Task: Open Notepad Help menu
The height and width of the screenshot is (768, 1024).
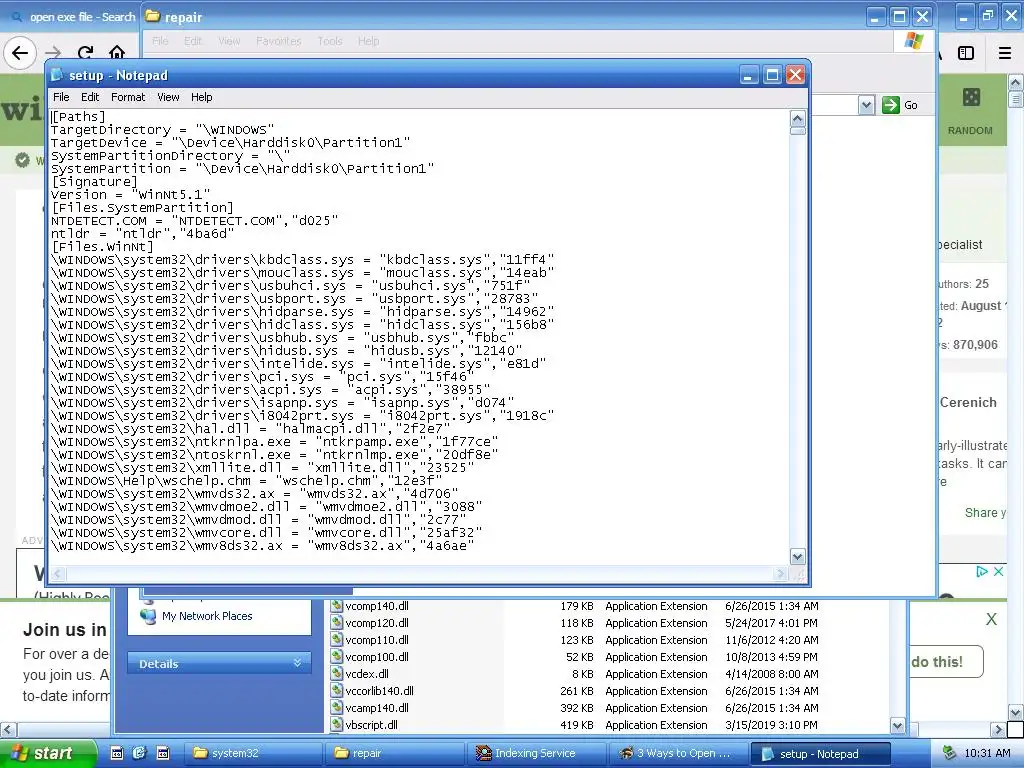Action: pos(201,97)
